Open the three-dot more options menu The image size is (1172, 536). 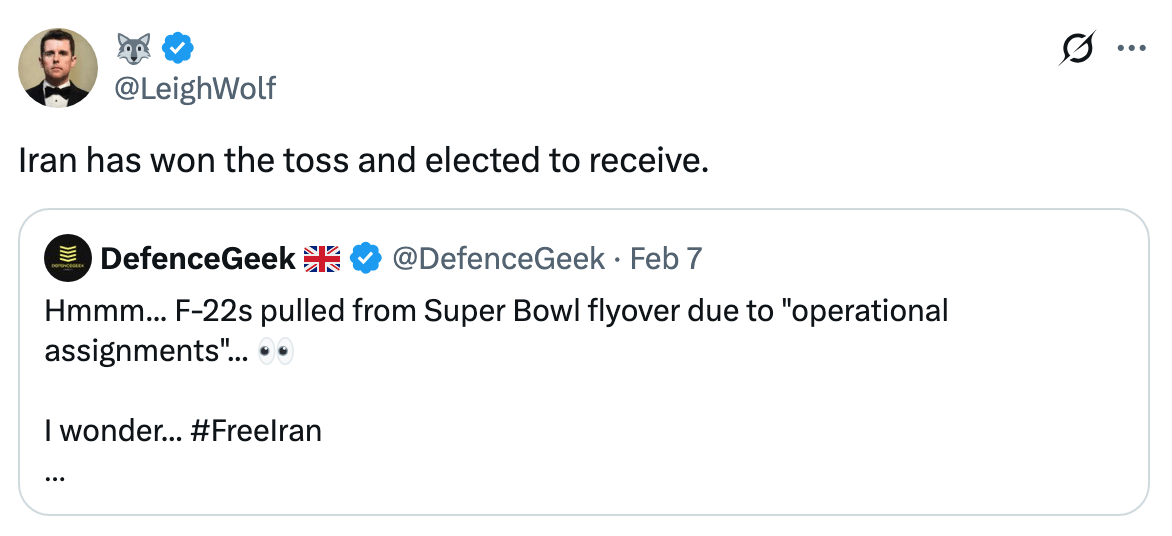click(1131, 49)
